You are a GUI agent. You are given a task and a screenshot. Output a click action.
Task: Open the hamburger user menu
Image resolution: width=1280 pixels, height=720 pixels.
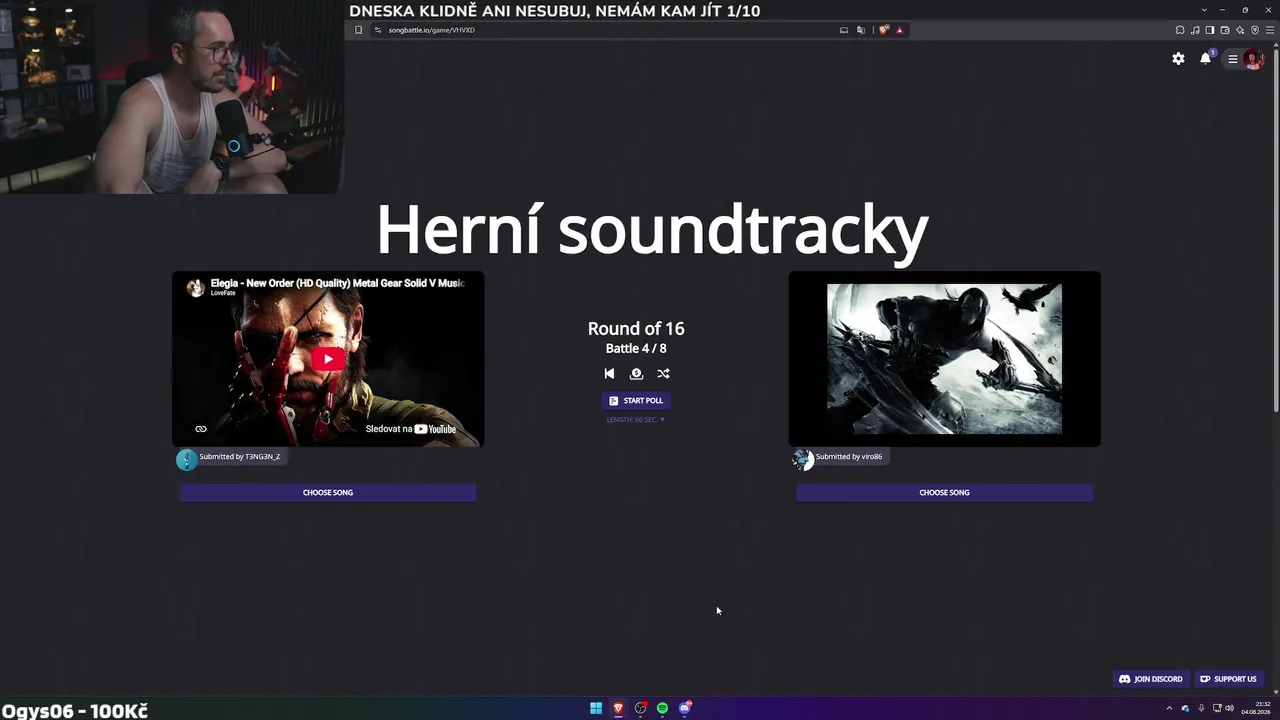[1233, 59]
